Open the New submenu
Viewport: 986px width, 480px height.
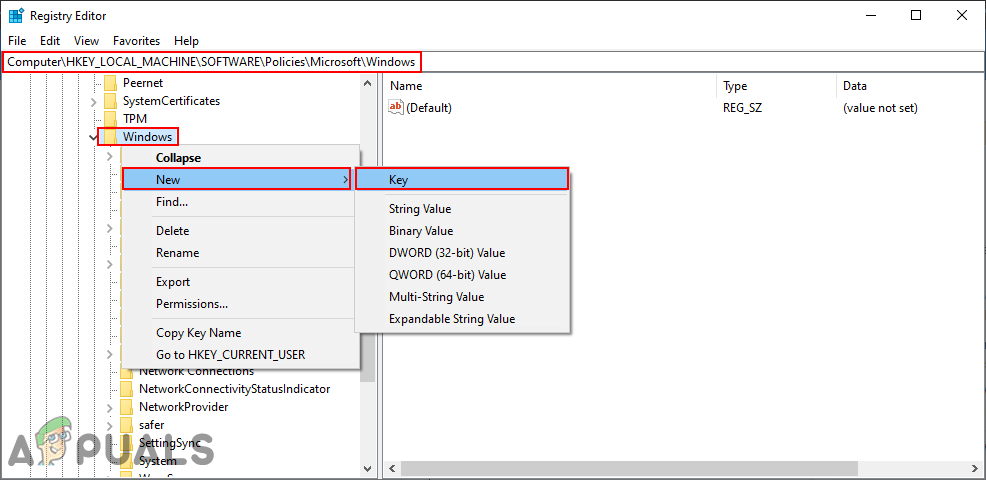point(236,179)
